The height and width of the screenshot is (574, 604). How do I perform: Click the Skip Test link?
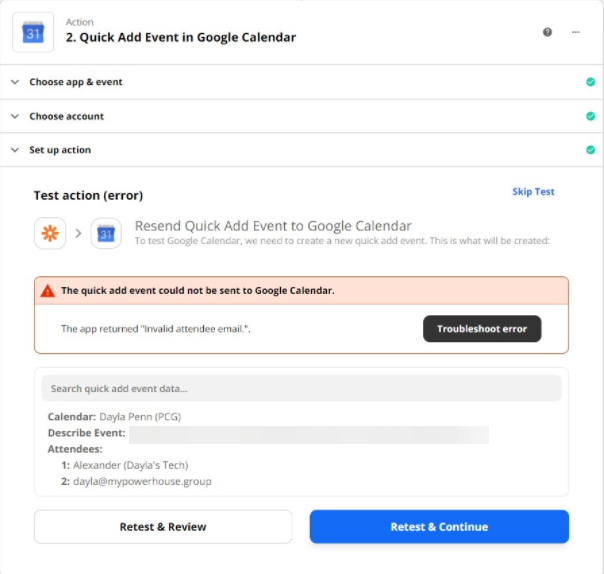[533, 192]
